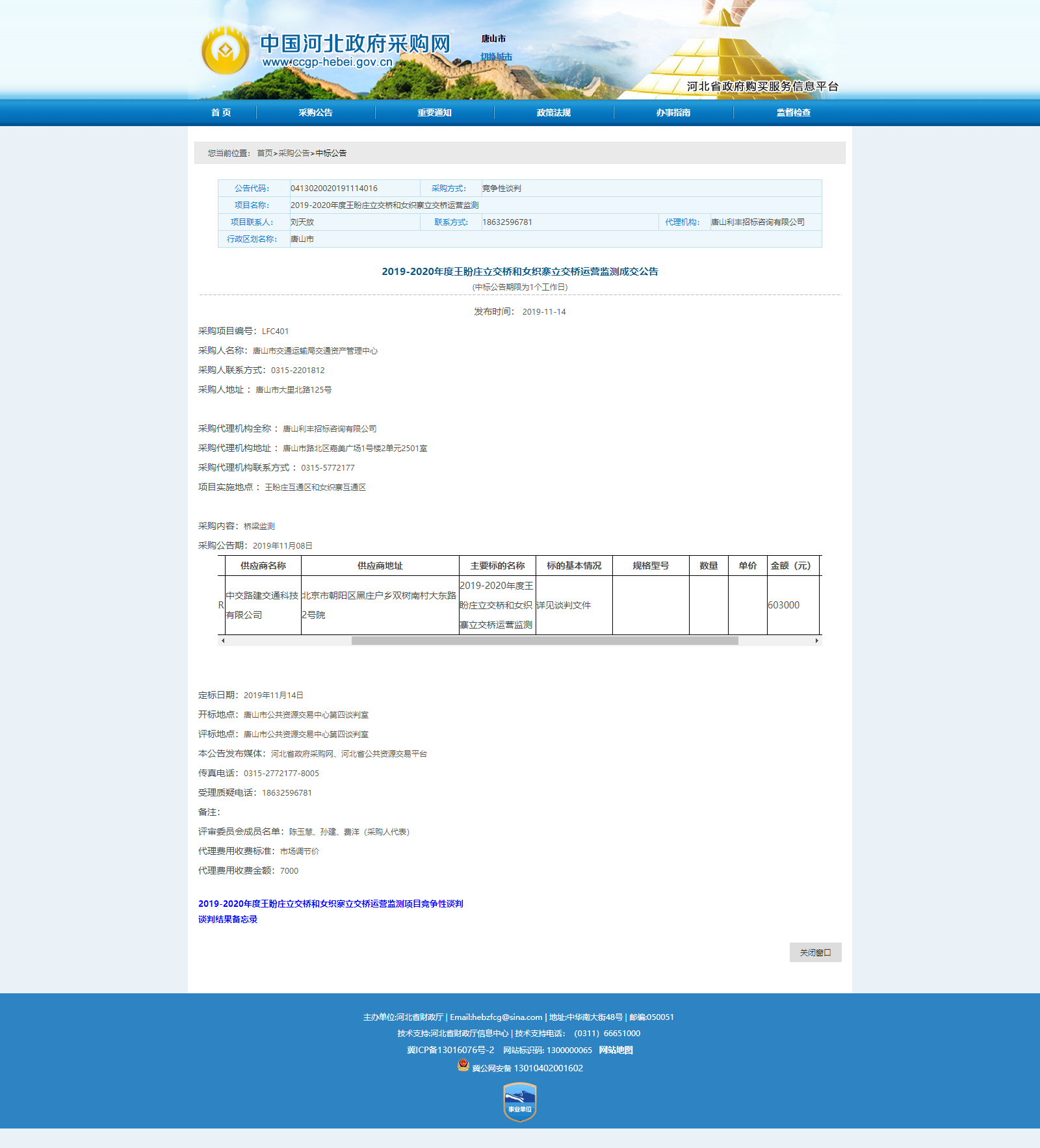The height and width of the screenshot is (1148, 1040).
Task: Click announcement code 0413020020191114016
Action: 334,189
